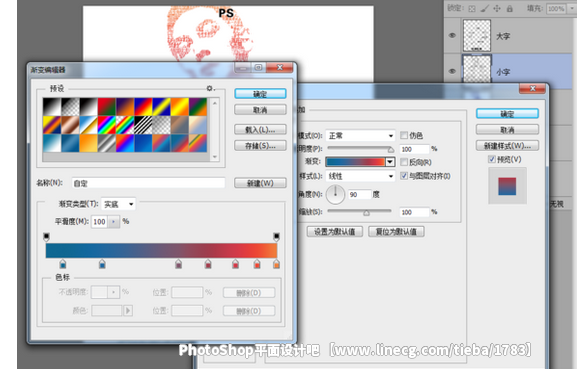This screenshot has height=369, width=587.
Task: Click the 复位为默认值 button
Action: pyautogui.click(x=396, y=232)
